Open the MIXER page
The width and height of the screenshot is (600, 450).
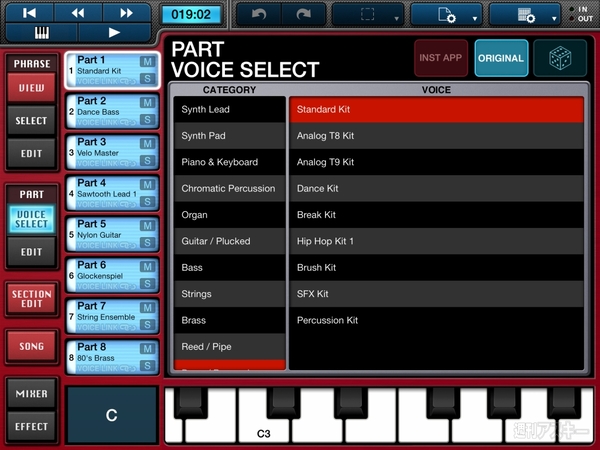pos(31,394)
